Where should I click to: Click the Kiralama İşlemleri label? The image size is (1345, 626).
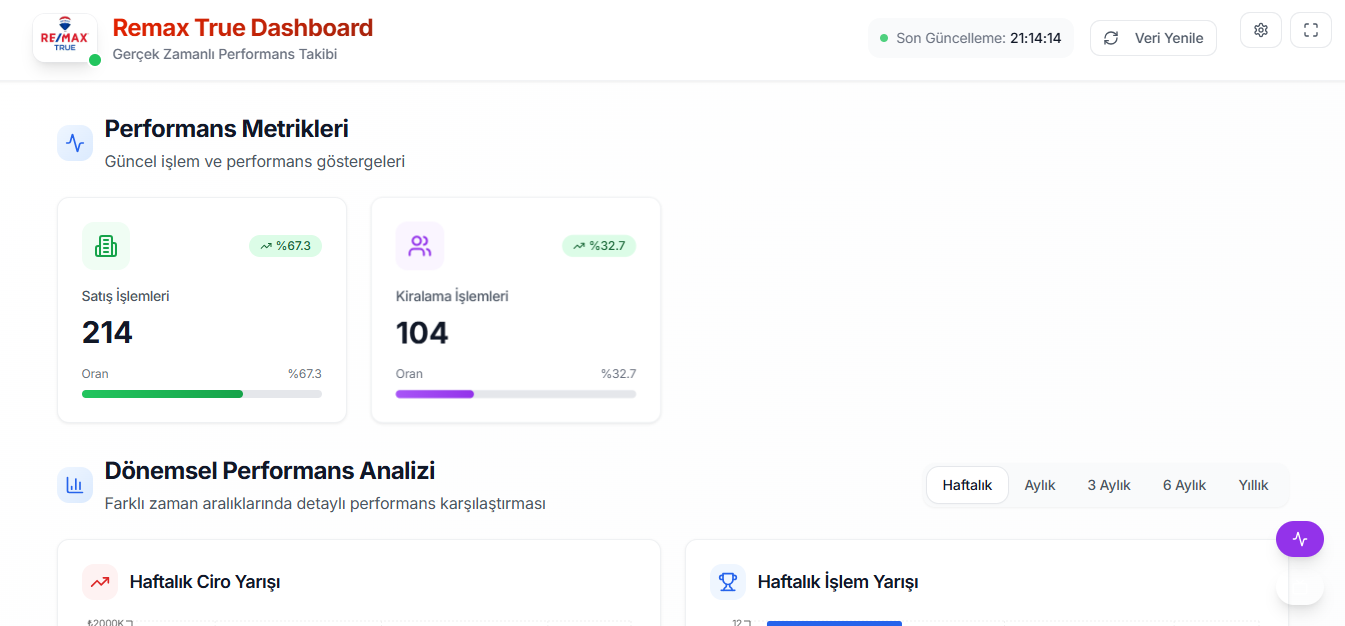(452, 296)
